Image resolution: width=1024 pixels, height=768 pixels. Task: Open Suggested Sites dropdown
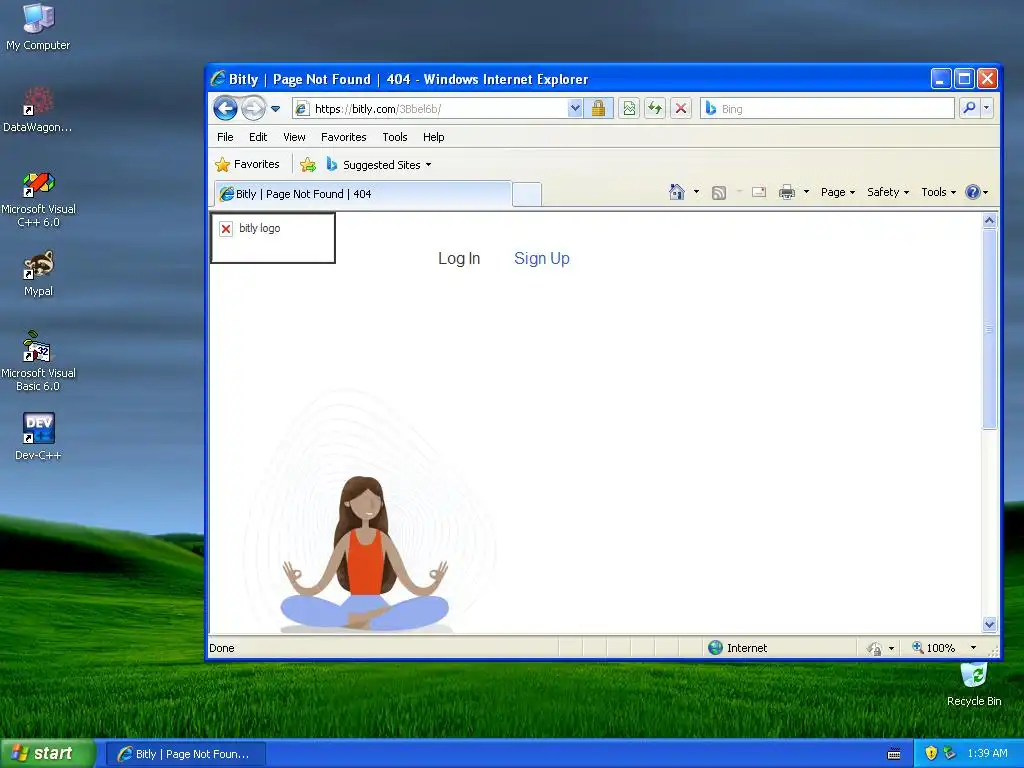click(x=379, y=165)
